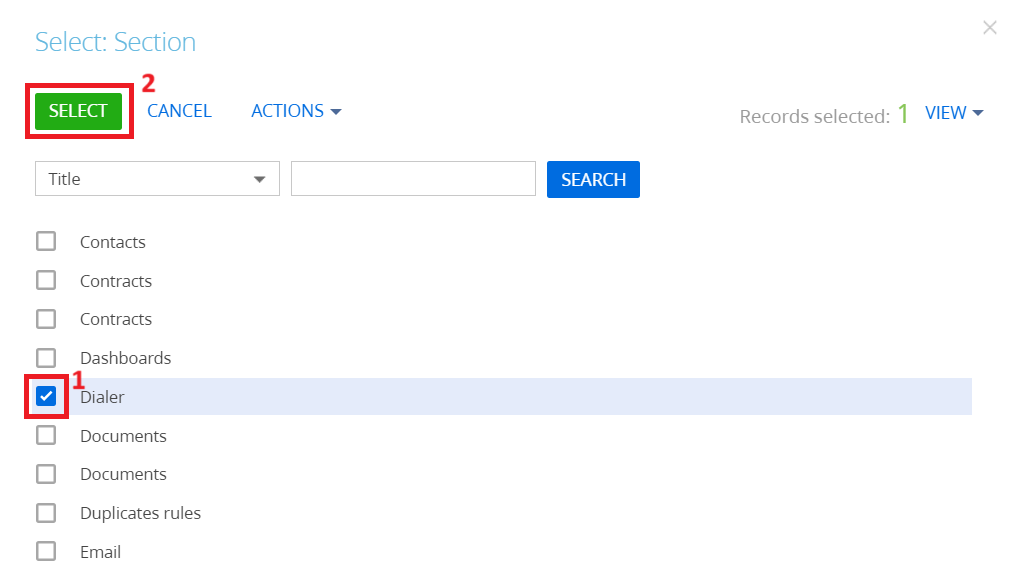The width and height of the screenshot is (1023, 571).
Task: Check the Contacts checkbox
Action: (x=46, y=241)
